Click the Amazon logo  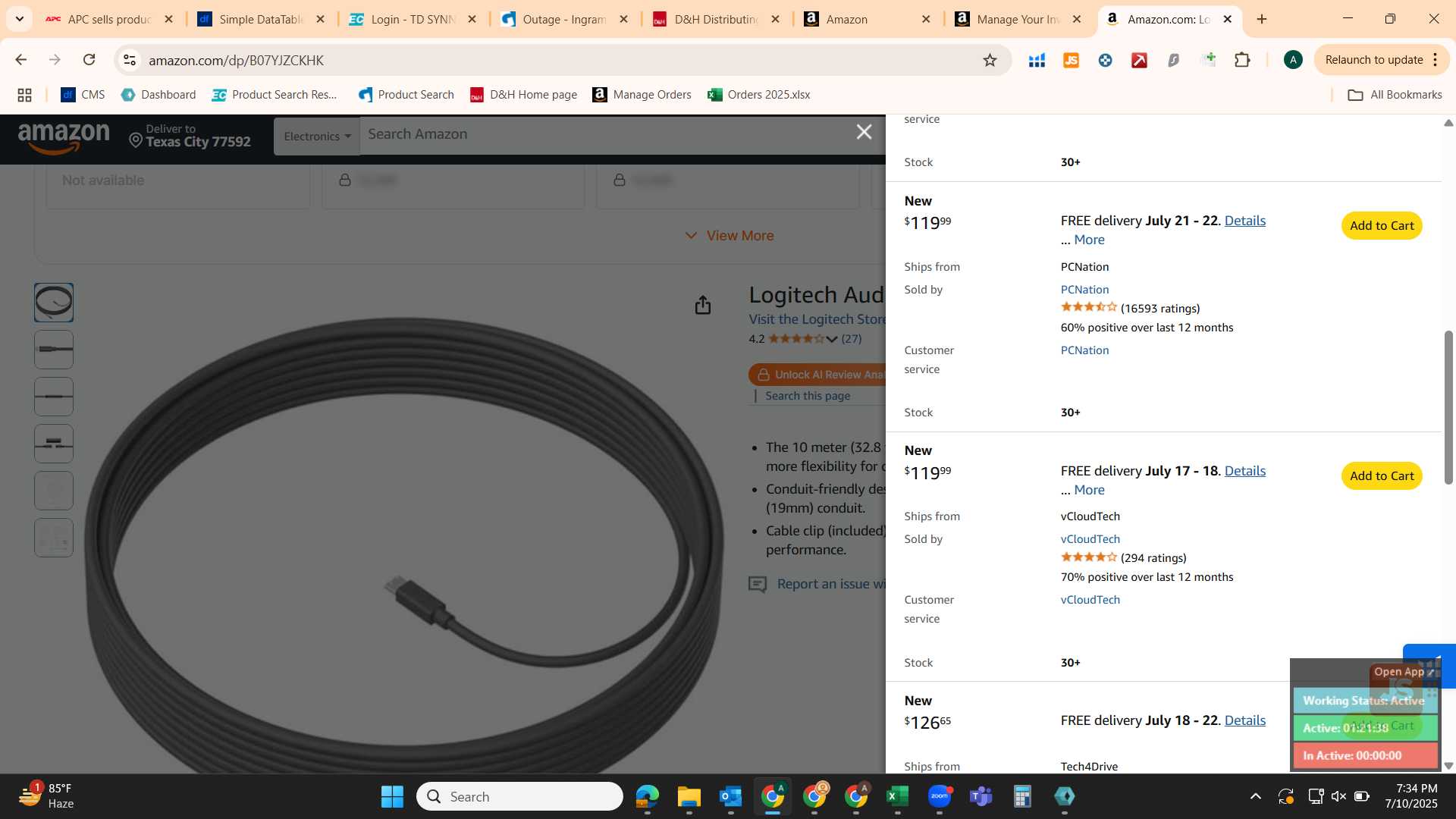(x=64, y=139)
